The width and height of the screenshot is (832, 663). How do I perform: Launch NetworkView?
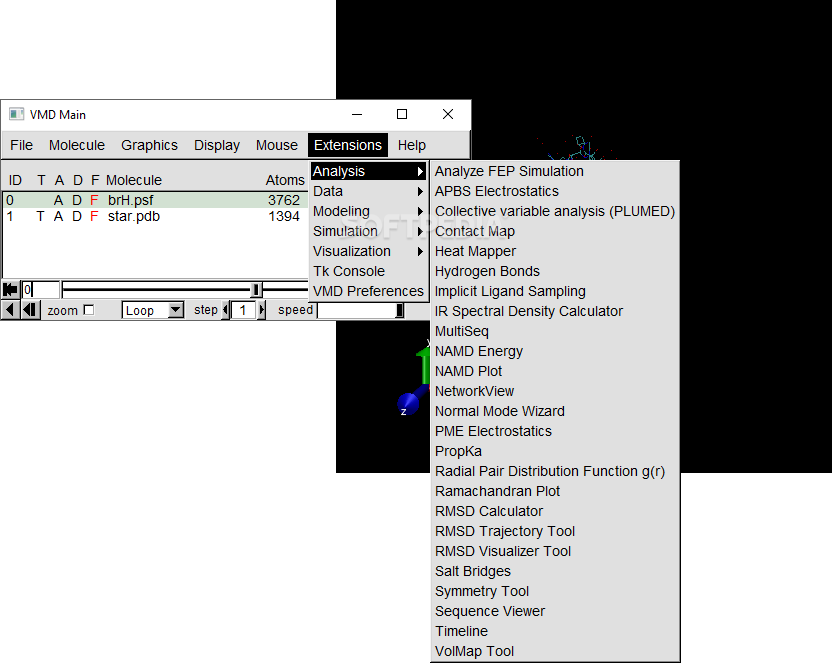pyautogui.click(x=554, y=391)
